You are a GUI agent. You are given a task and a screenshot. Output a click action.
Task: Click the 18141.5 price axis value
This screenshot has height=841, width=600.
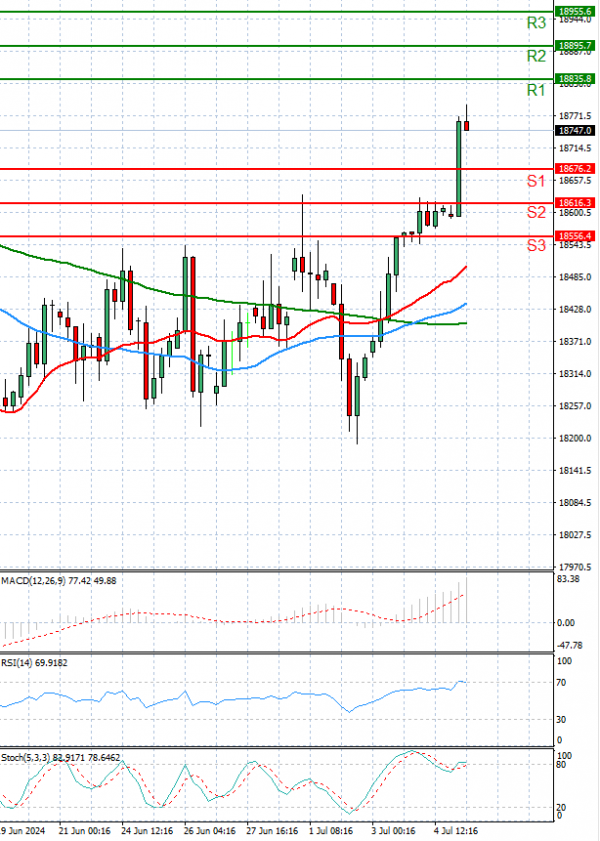(x=575, y=470)
